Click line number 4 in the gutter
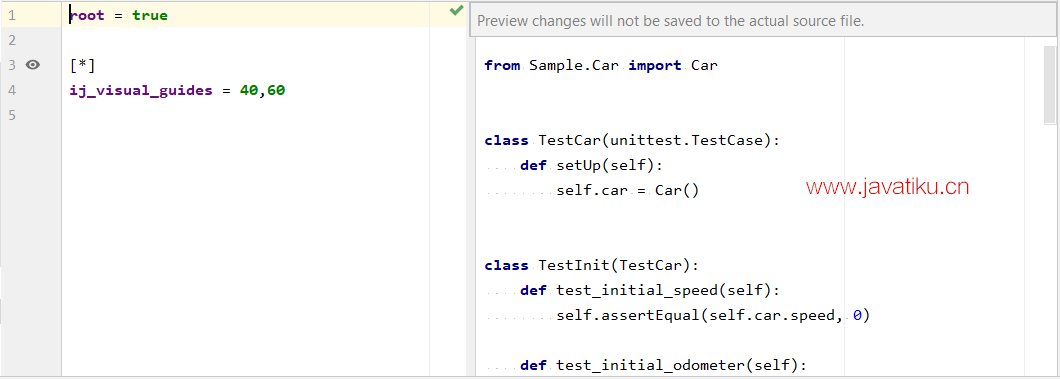Screen dimensions: 1060x379 tap(11, 90)
